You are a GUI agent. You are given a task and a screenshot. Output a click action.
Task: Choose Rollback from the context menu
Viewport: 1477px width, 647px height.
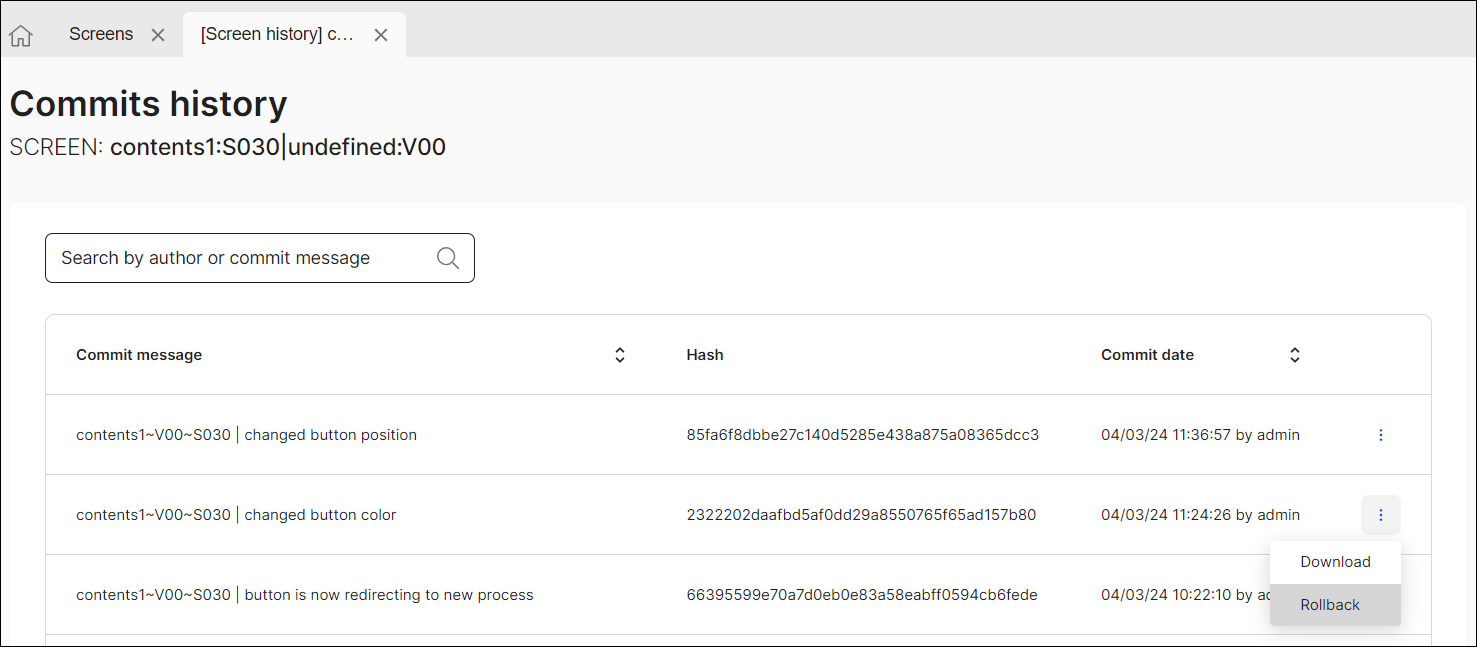pos(1330,605)
